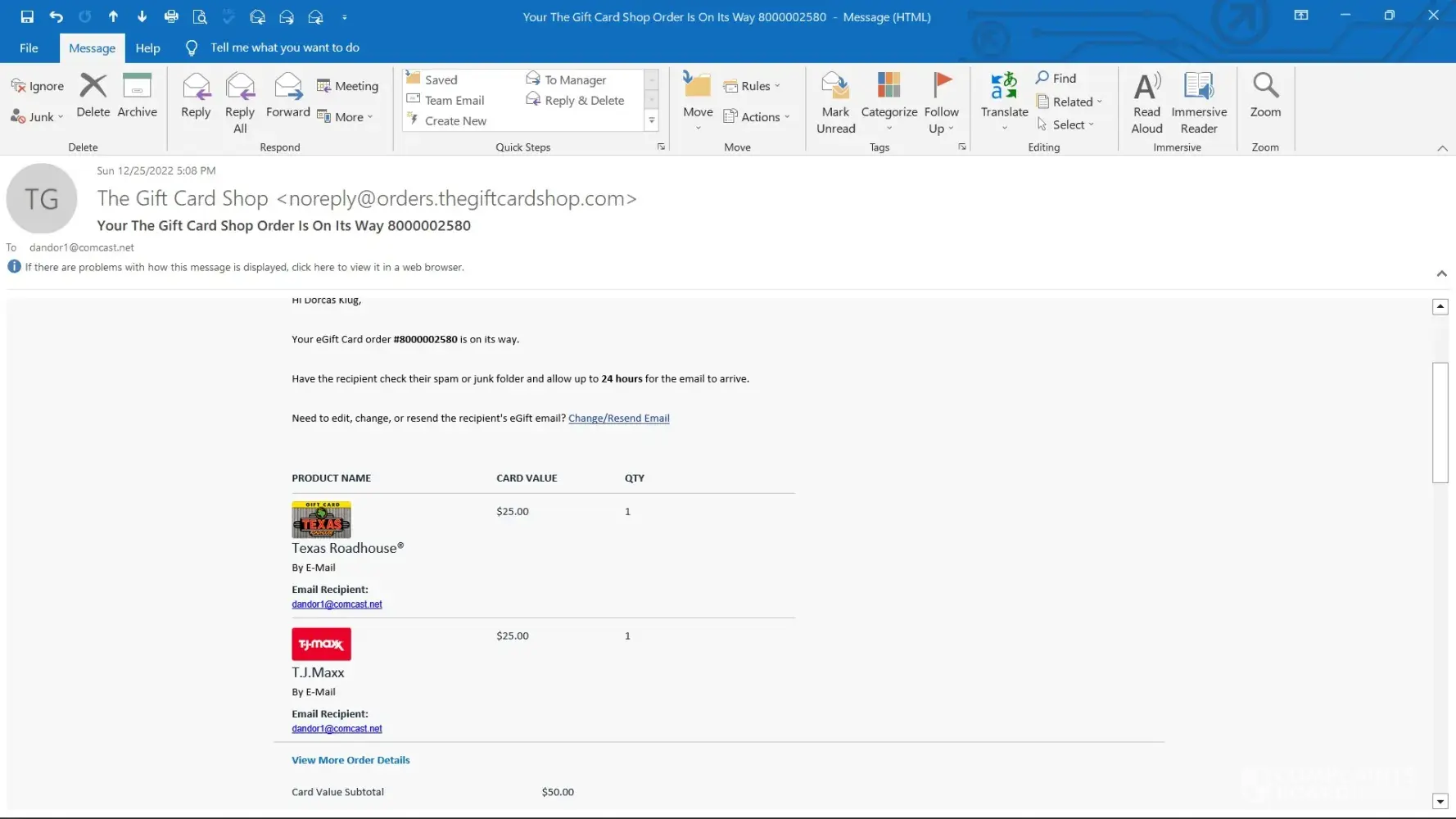This screenshot has width=1456, height=819.
Task: Open Immersive Reader view
Action: tap(1199, 102)
